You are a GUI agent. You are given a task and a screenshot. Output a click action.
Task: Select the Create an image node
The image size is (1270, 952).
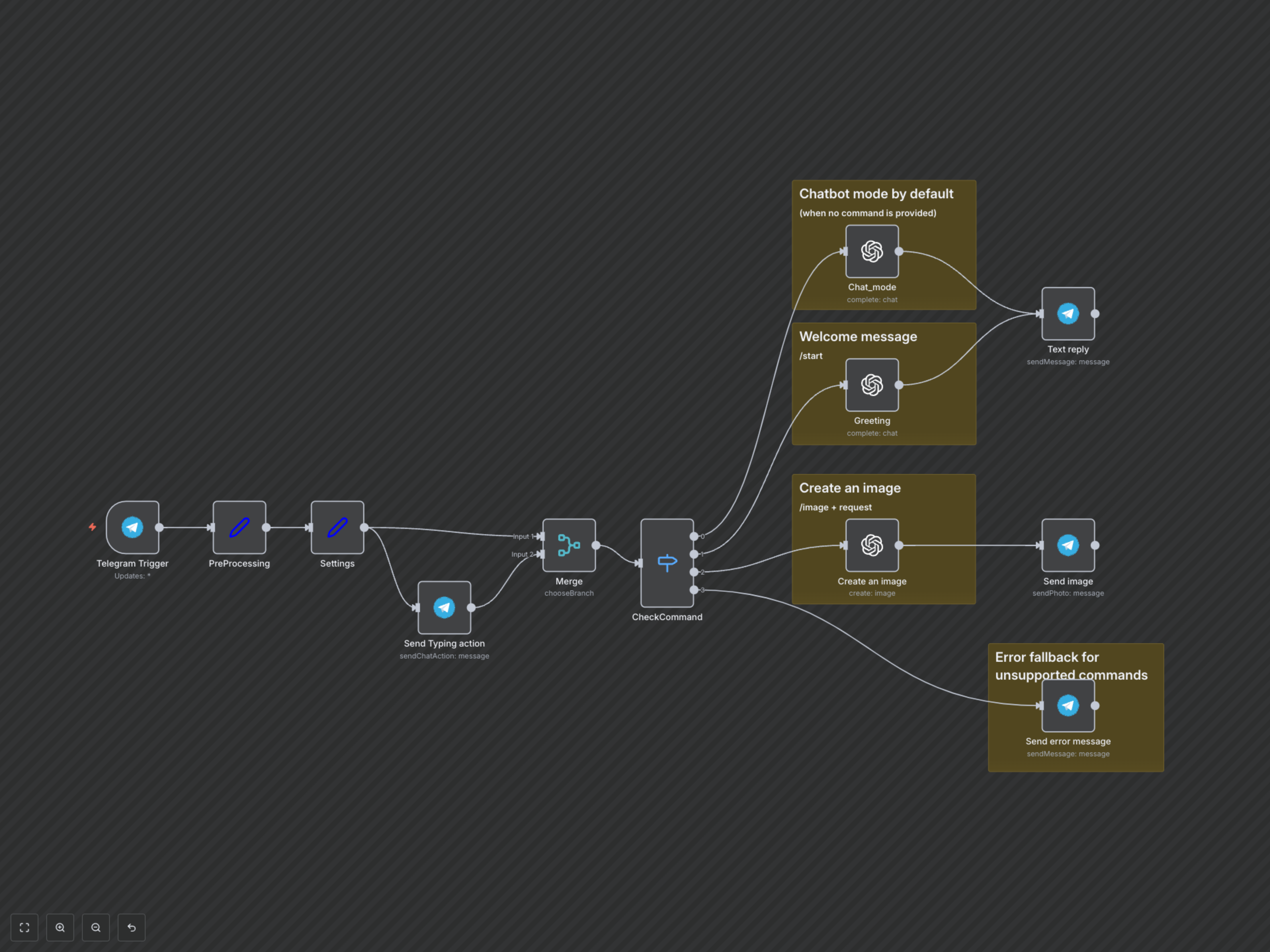[x=871, y=544]
